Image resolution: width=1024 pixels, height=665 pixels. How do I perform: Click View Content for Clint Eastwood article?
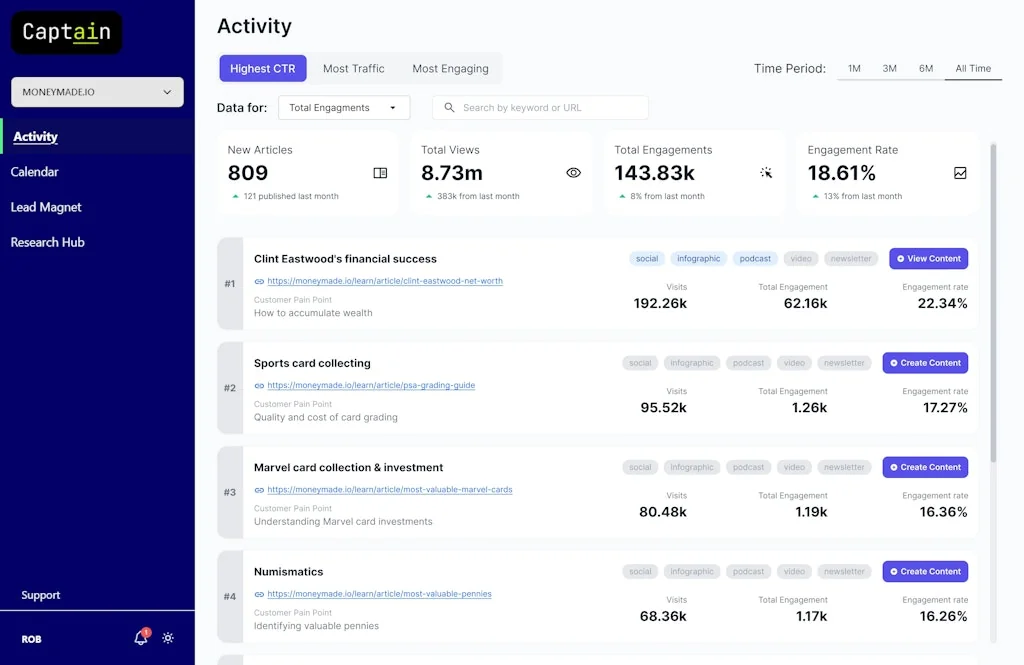[928, 259]
